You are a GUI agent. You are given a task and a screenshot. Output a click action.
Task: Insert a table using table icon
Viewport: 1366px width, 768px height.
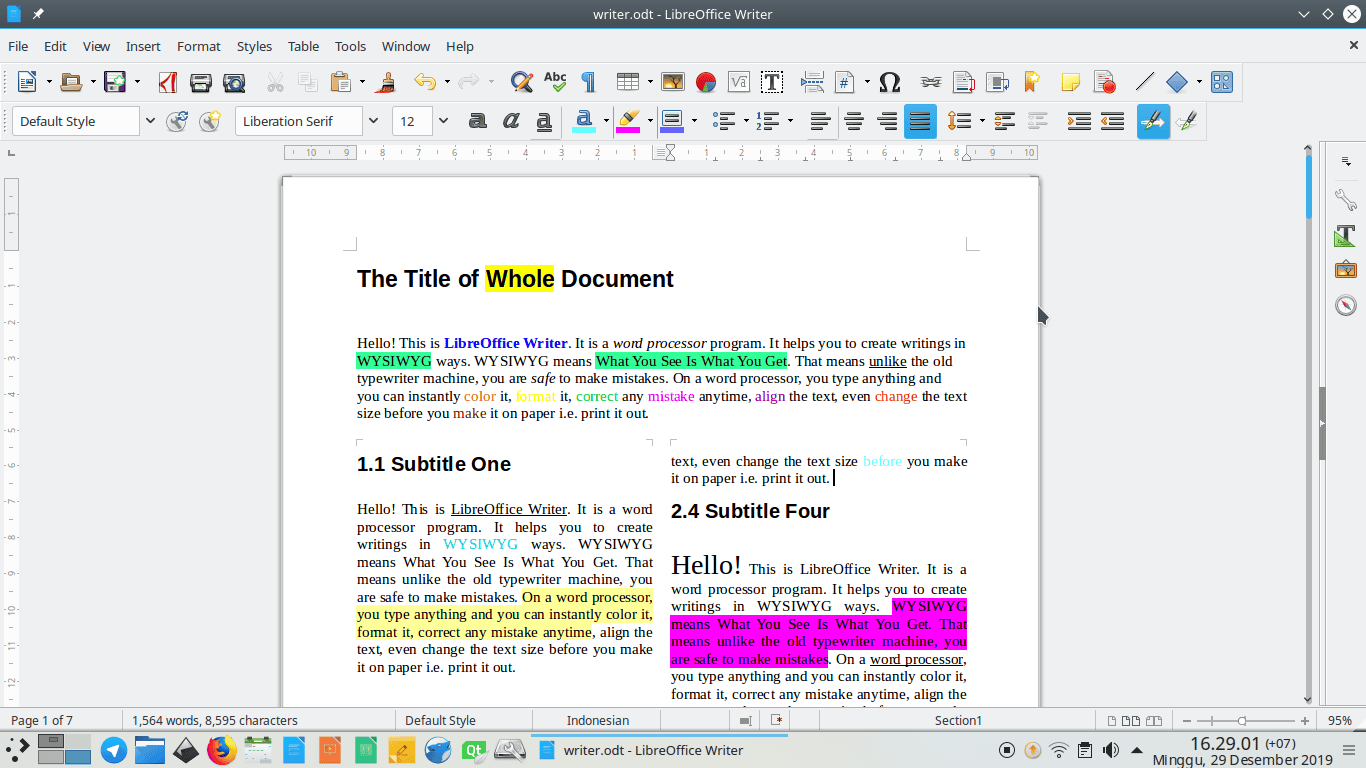coord(628,82)
